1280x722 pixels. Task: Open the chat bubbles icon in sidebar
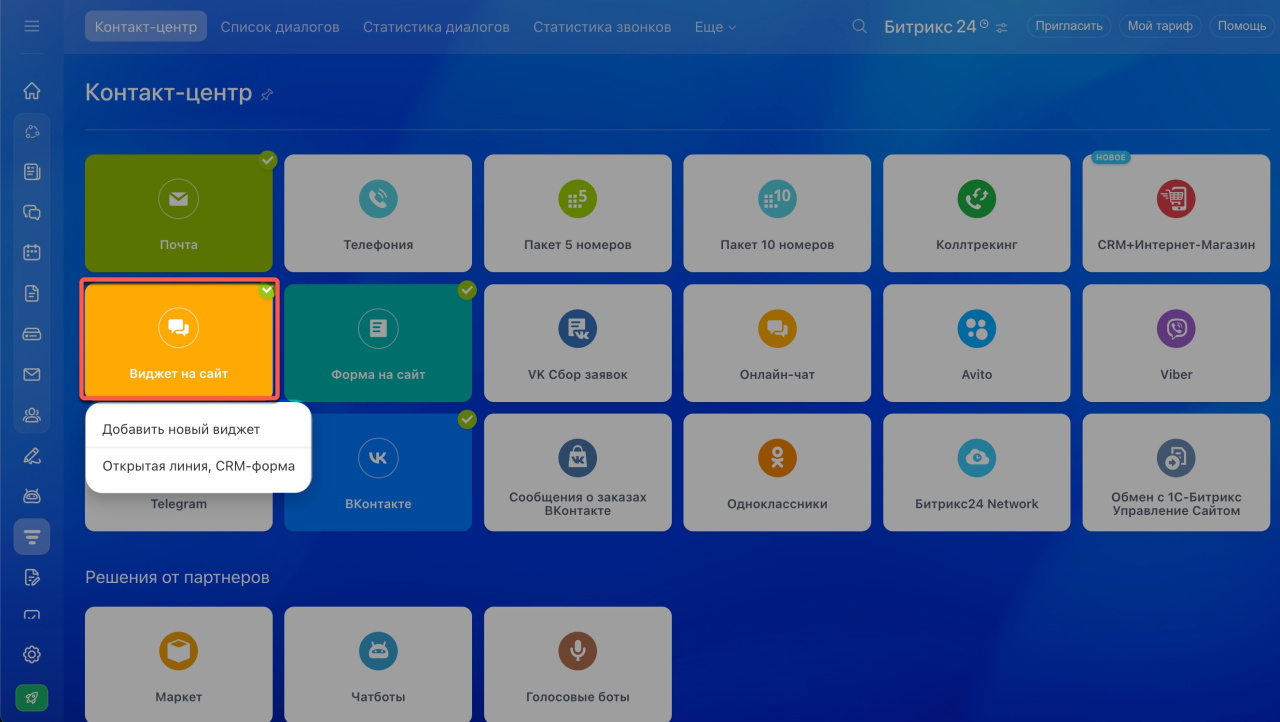tap(32, 212)
